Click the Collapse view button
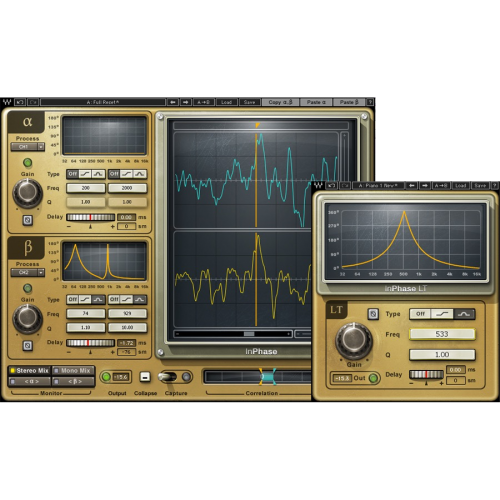The image size is (500, 500). tap(145, 377)
